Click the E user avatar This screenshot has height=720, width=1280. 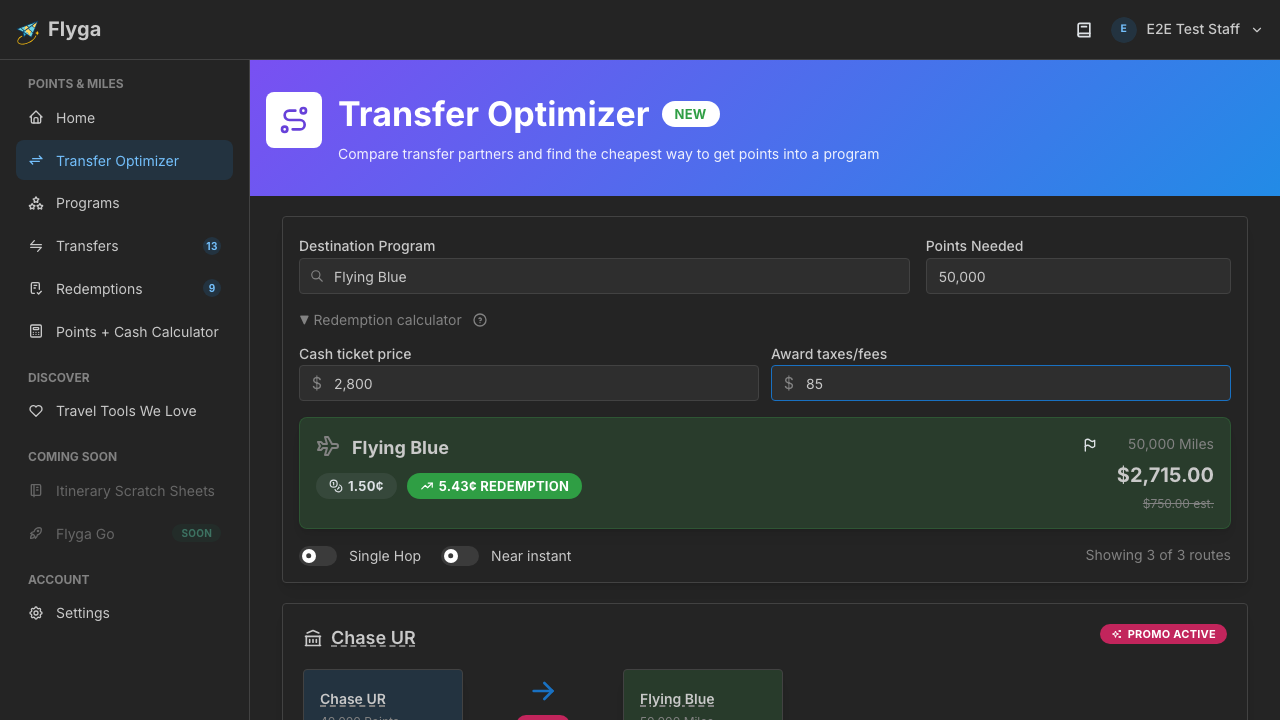tap(1123, 30)
